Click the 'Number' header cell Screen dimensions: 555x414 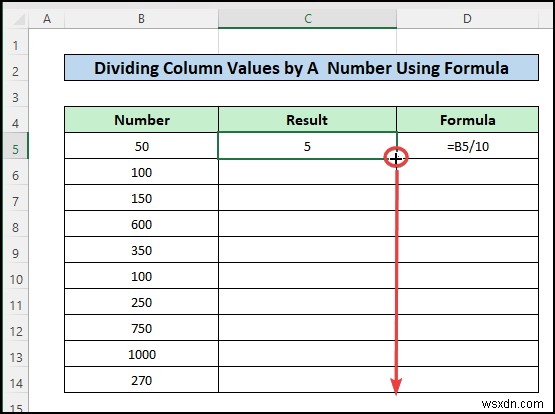[142, 120]
